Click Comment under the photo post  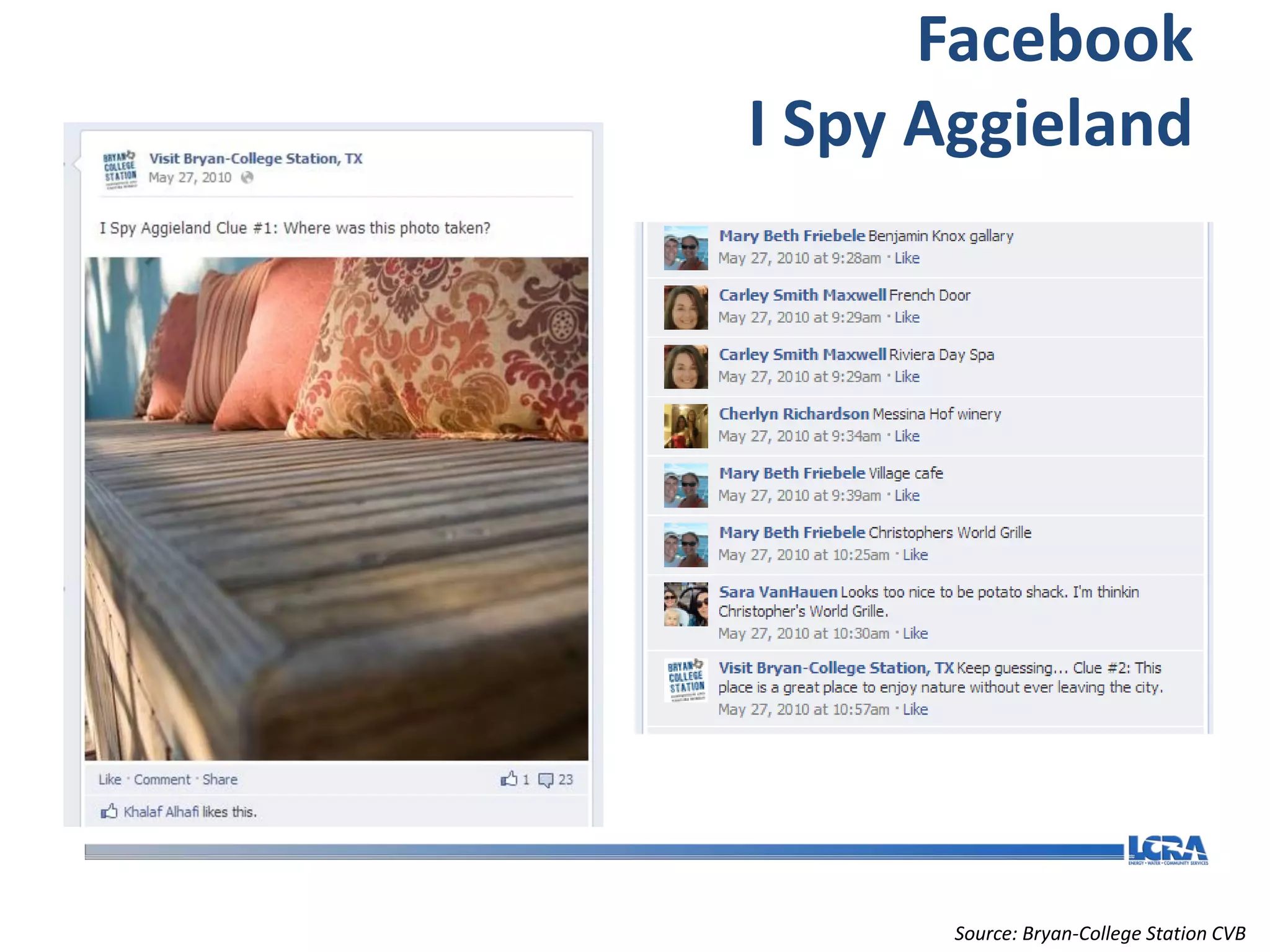tap(162, 780)
